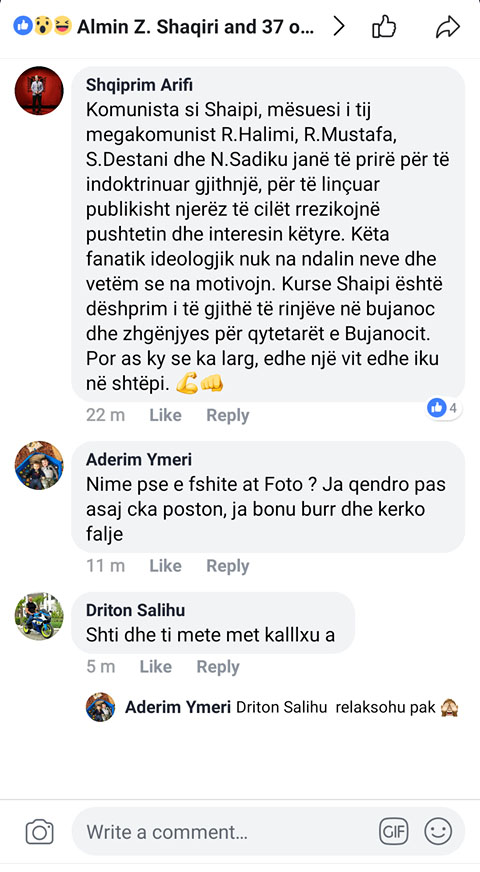Reply to Driton Salihu's comment
Screen dimensions: 480x872
[x=217, y=667]
